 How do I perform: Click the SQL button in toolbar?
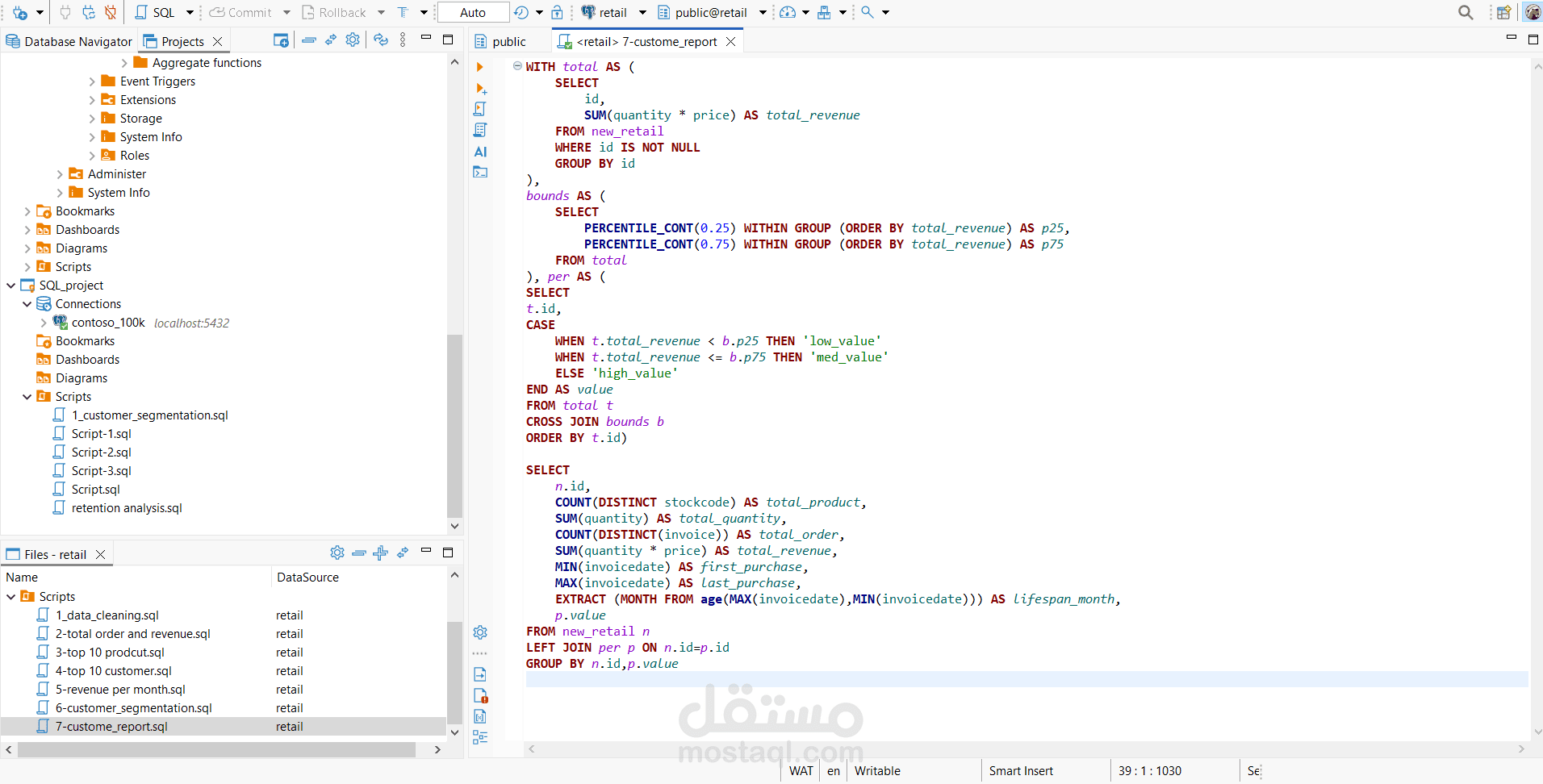pyautogui.click(x=155, y=12)
